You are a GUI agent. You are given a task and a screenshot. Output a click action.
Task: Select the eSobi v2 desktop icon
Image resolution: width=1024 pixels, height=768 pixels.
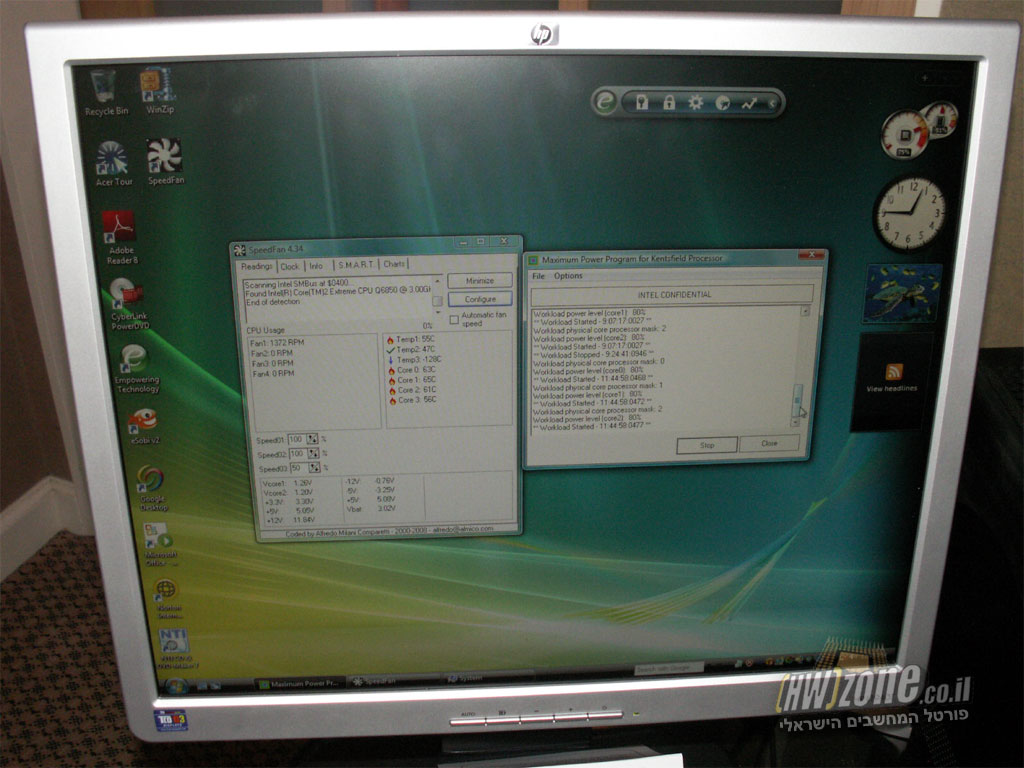[144, 426]
